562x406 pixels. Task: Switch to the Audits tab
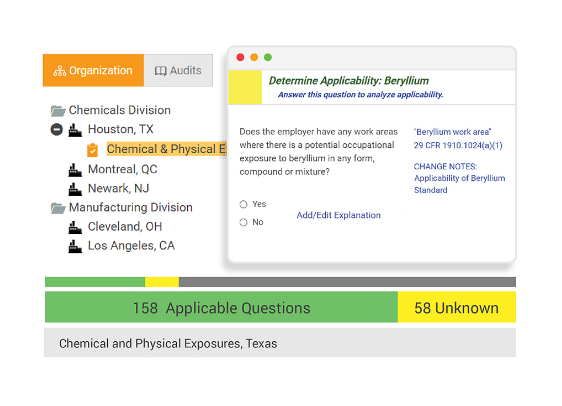click(178, 71)
